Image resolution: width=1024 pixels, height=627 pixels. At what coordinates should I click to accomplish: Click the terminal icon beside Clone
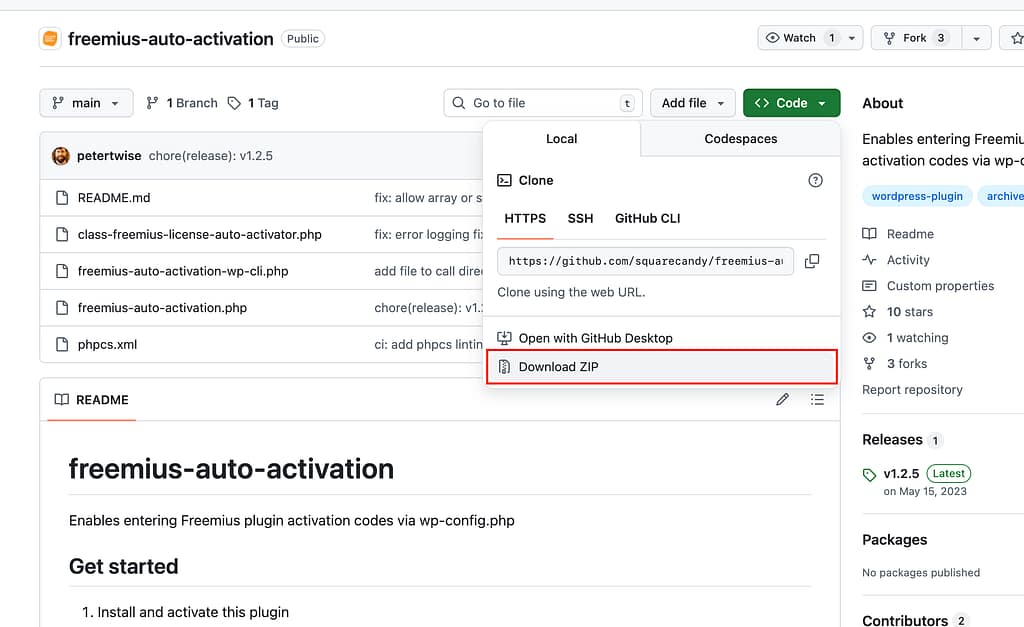coord(504,180)
